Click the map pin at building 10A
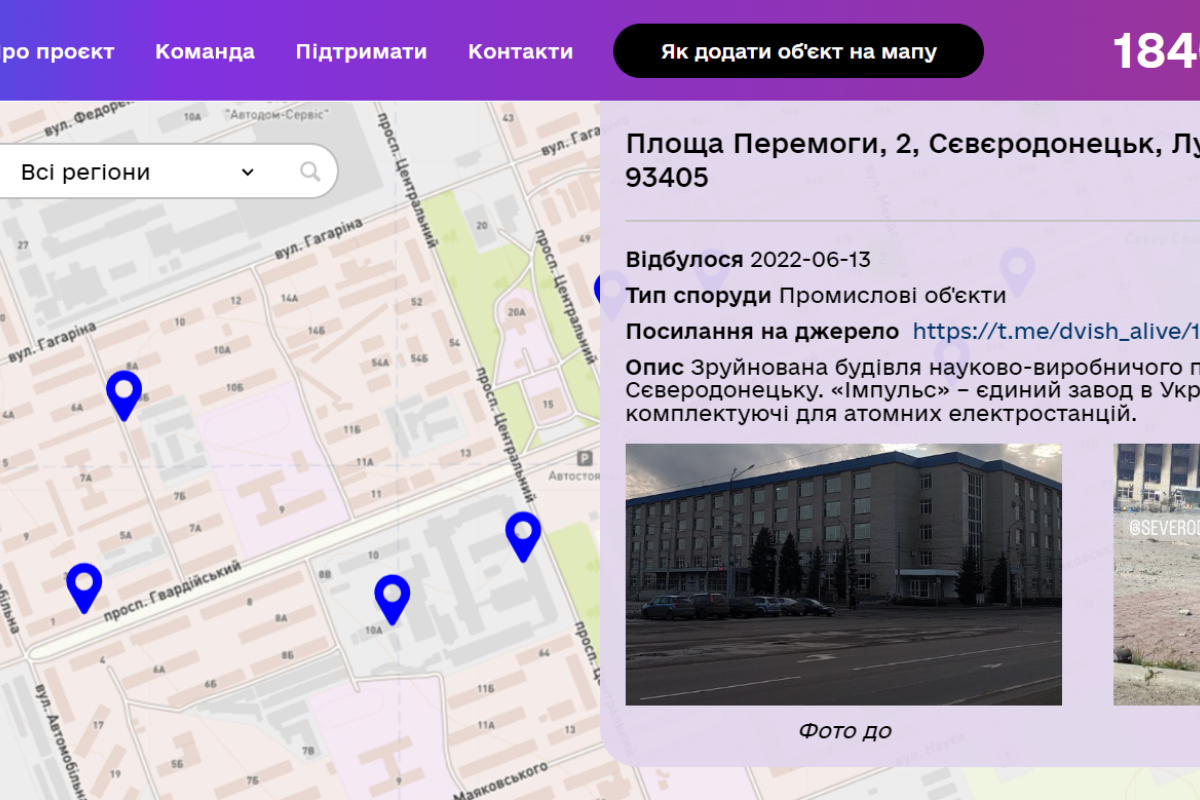This screenshot has height=800, width=1200. tap(392, 598)
